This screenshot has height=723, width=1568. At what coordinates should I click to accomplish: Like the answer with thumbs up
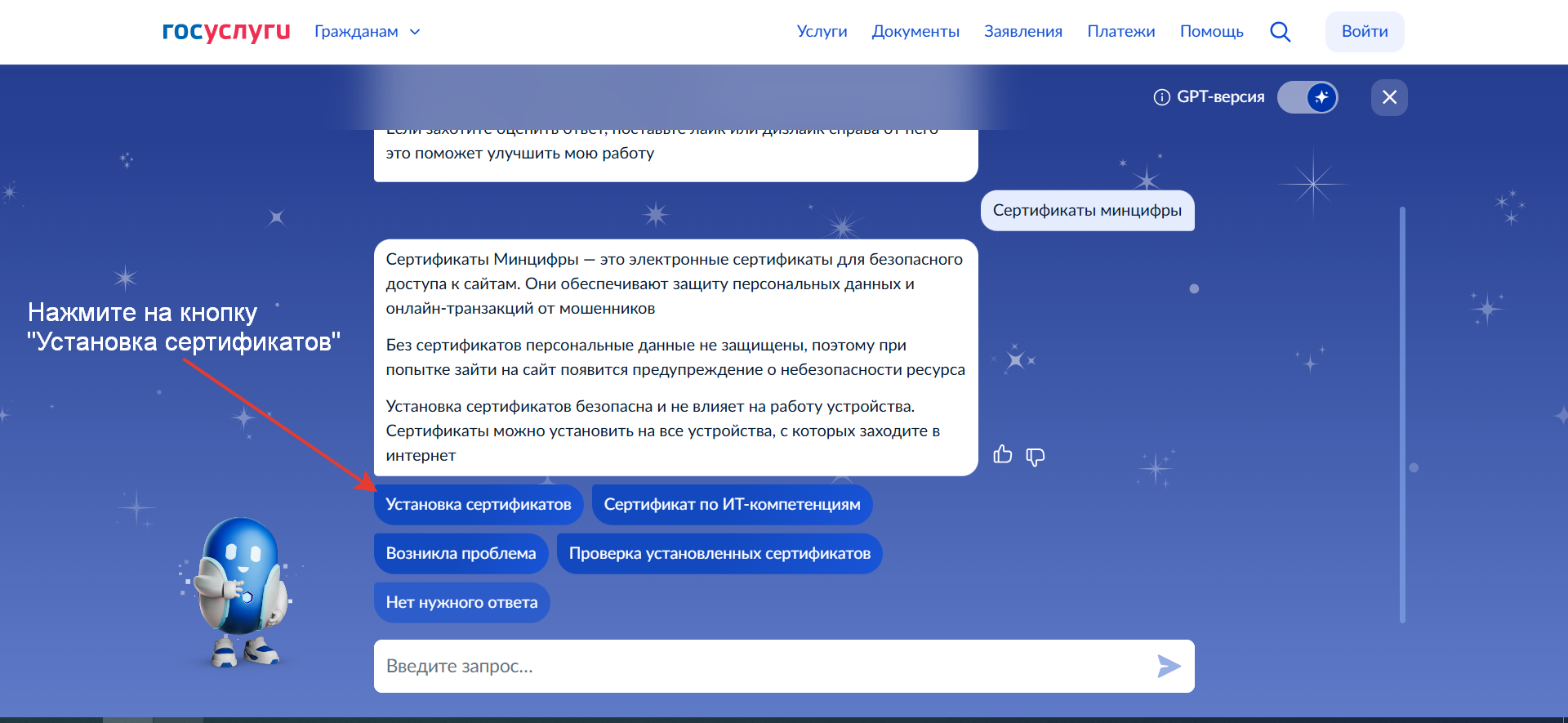click(1002, 455)
